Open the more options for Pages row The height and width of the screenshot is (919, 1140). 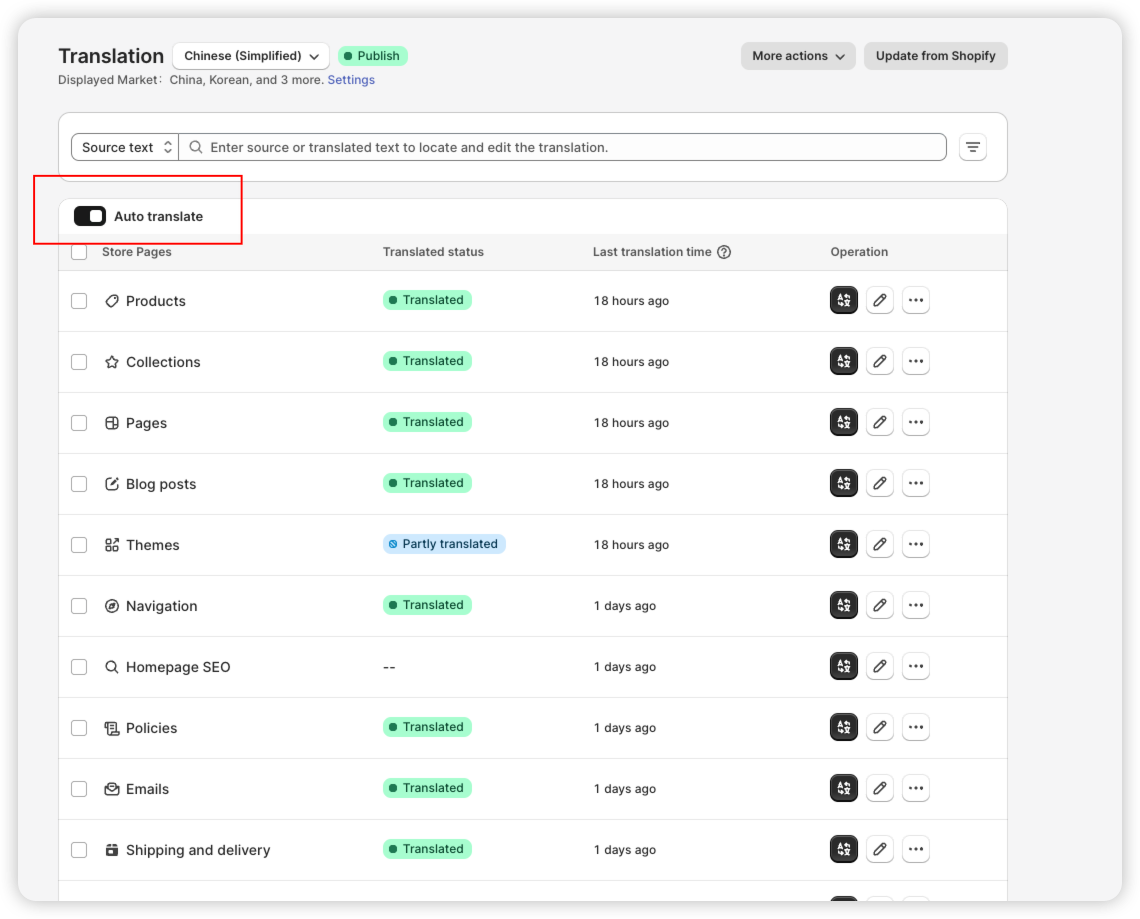coord(915,422)
